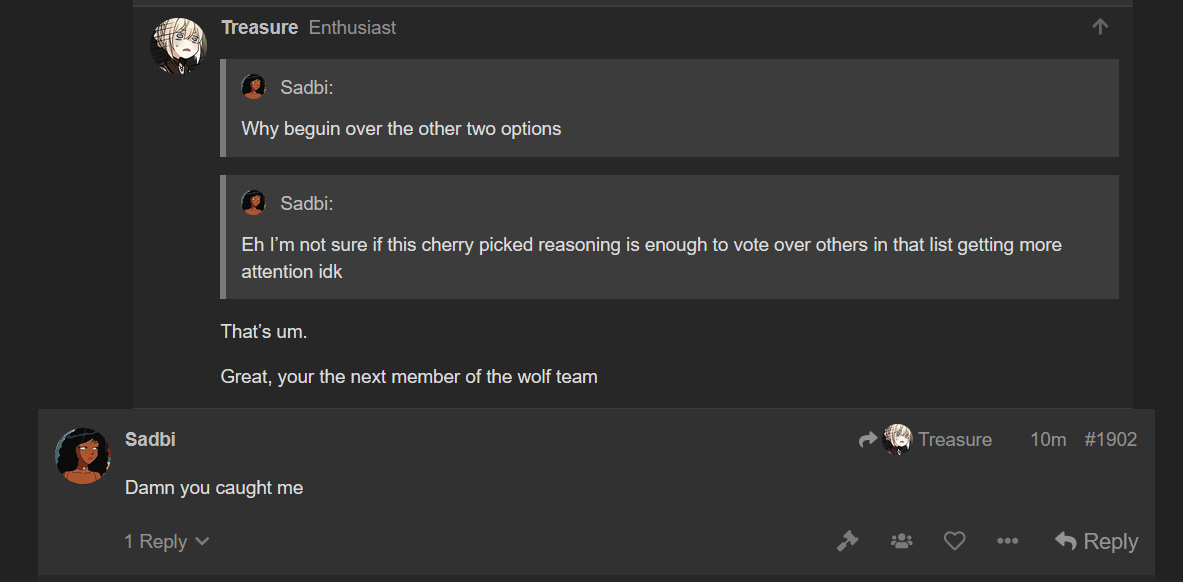Click small Sadbi avatar in first quote

pyautogui.click(x=254, y=87)
